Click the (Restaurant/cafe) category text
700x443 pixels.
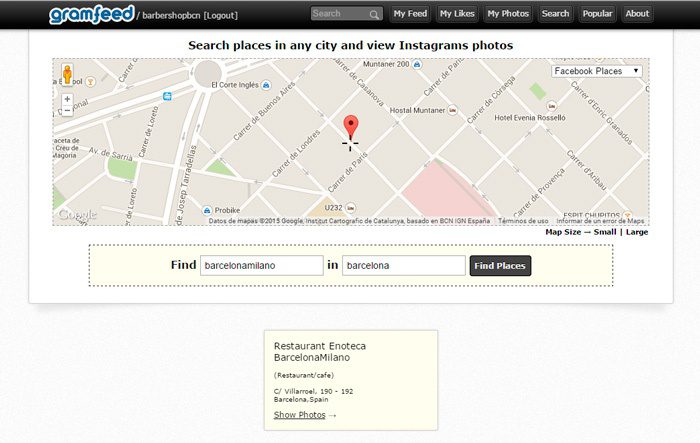[304, 375]
